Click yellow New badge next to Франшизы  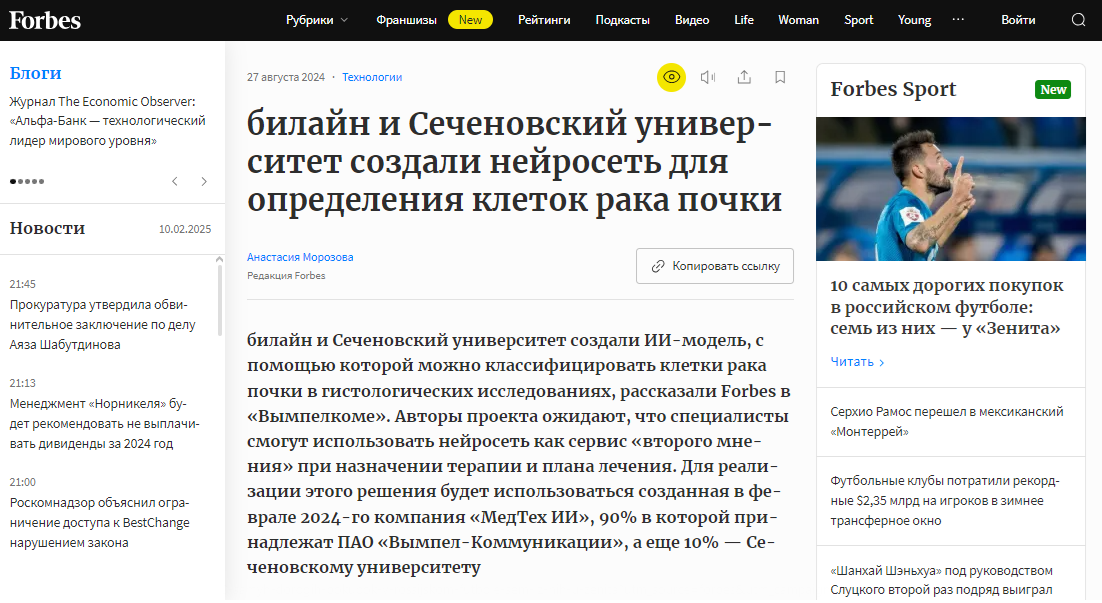point(470,20)
